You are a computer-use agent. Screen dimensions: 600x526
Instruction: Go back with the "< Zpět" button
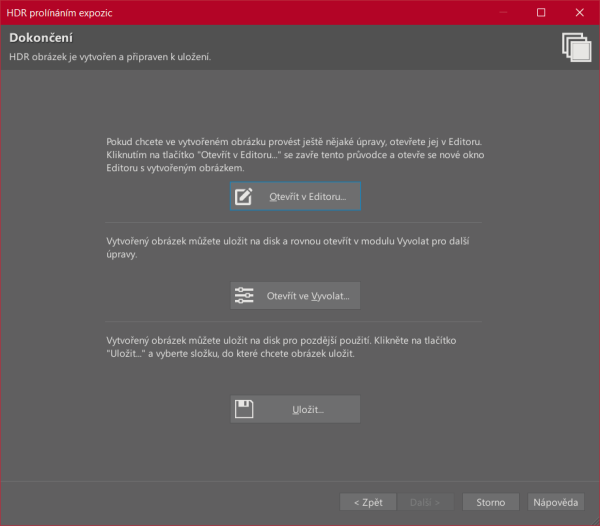coord(368,502)
